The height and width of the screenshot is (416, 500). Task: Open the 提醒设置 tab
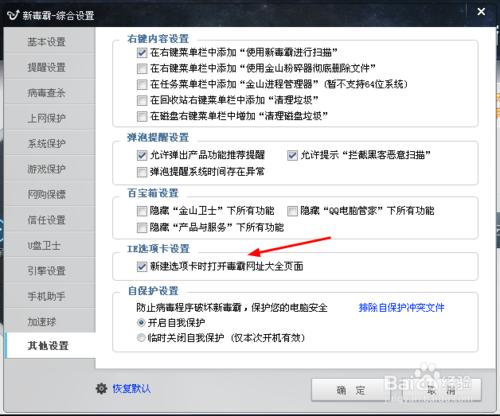pyautogui.click(x=50, y=67)
